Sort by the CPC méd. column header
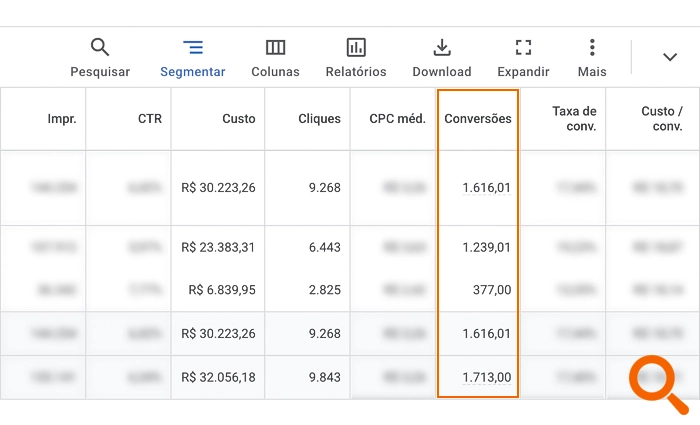Viewport: 700px width, 425px height. coord(397,119)
